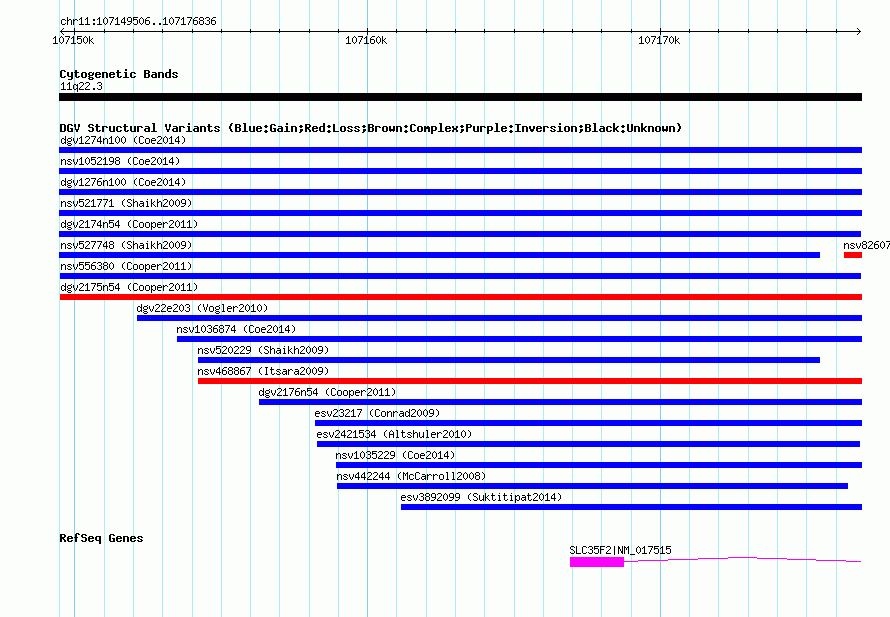Click the blue dgv22e203 gain bar
The height and width of the screenshot is (617, 890).
coord(499,318)
